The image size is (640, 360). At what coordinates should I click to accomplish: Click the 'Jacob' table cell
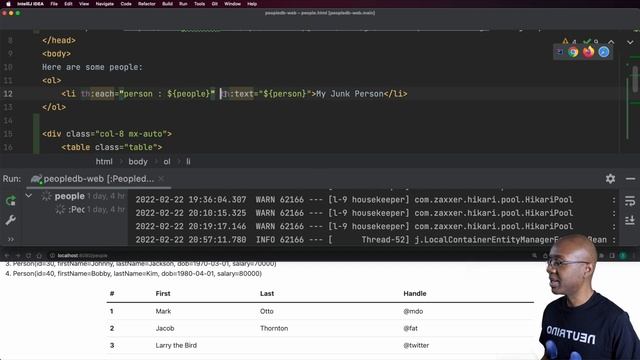(x=165, y=328)
